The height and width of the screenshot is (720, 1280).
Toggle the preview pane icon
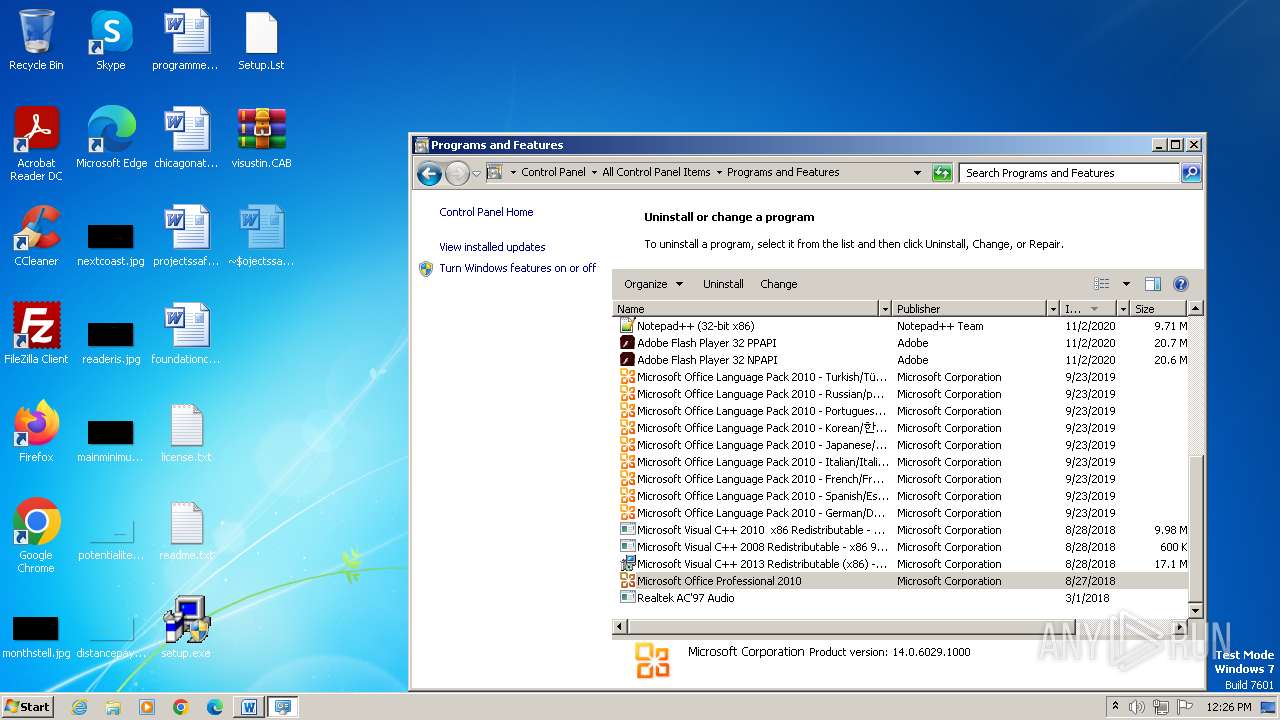(1152, 284)
